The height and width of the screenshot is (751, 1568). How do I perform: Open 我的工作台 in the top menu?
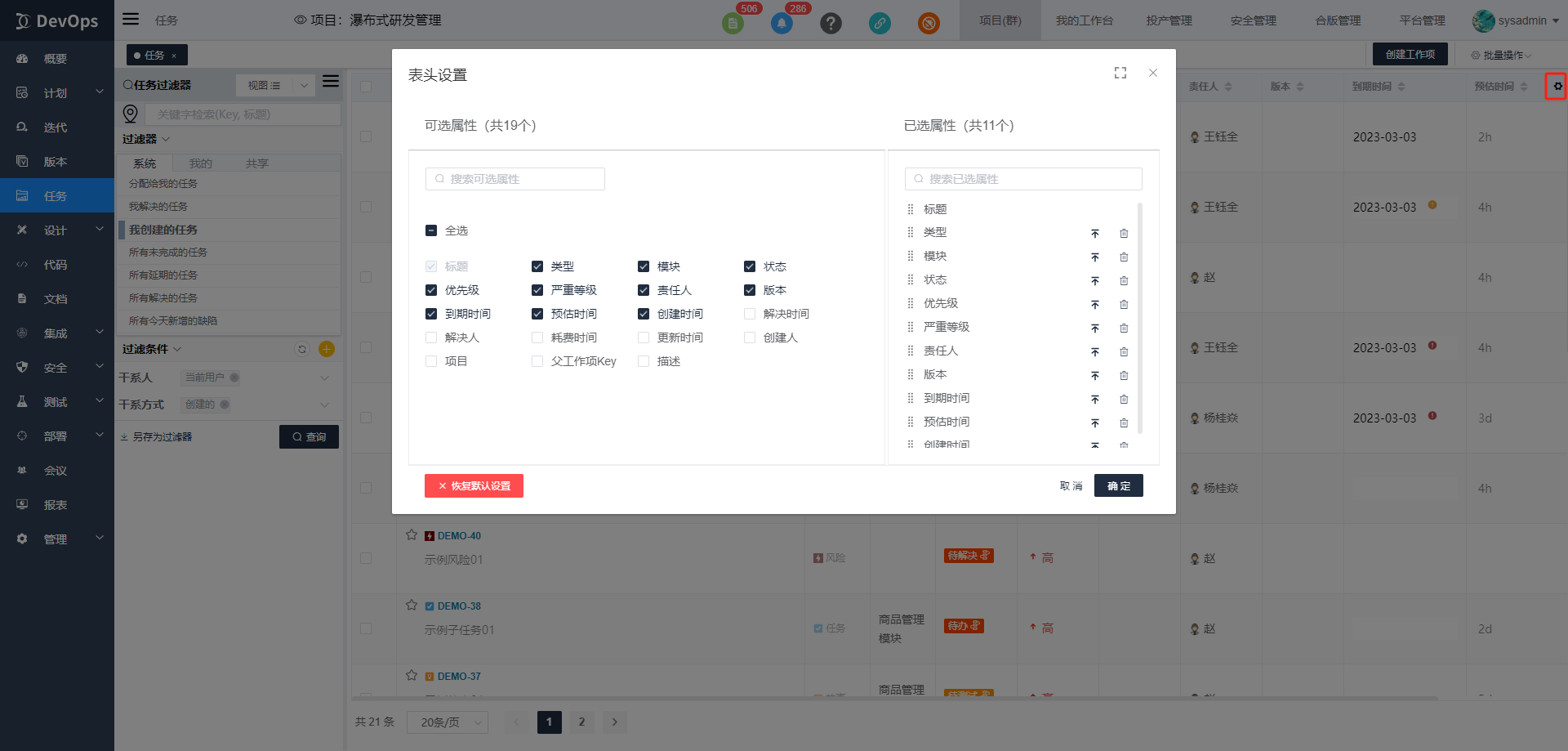pyautogui.click(x=1084, y=20)
